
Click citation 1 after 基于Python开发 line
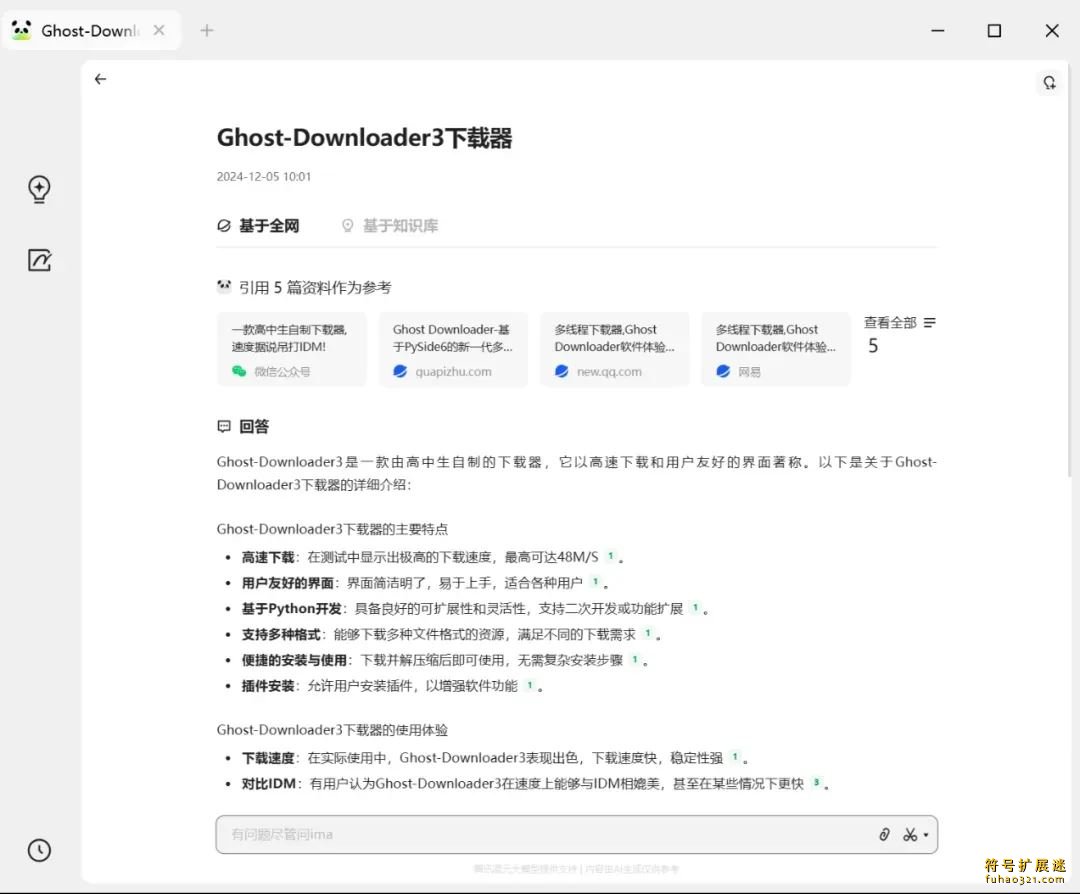point(695,607)
